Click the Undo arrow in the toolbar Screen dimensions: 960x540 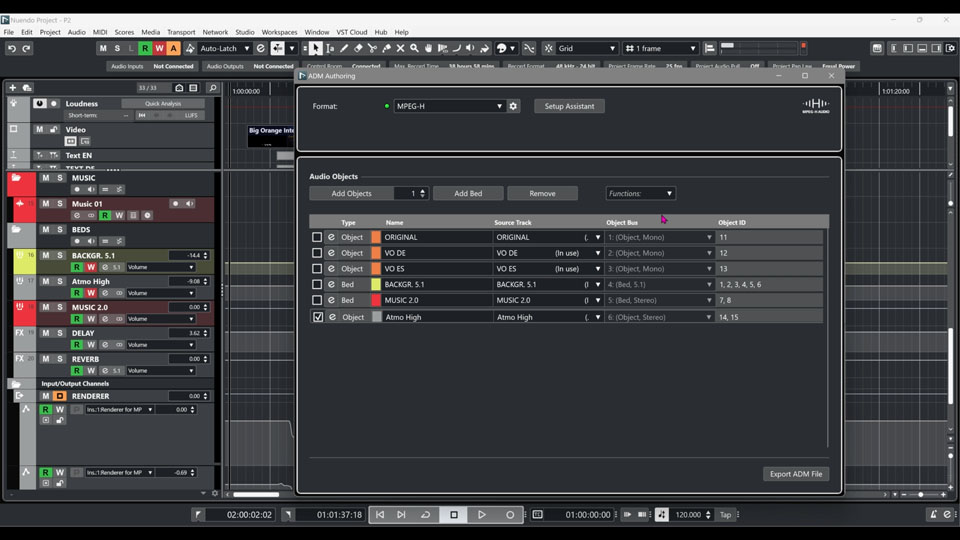click(x=12, y=48)
